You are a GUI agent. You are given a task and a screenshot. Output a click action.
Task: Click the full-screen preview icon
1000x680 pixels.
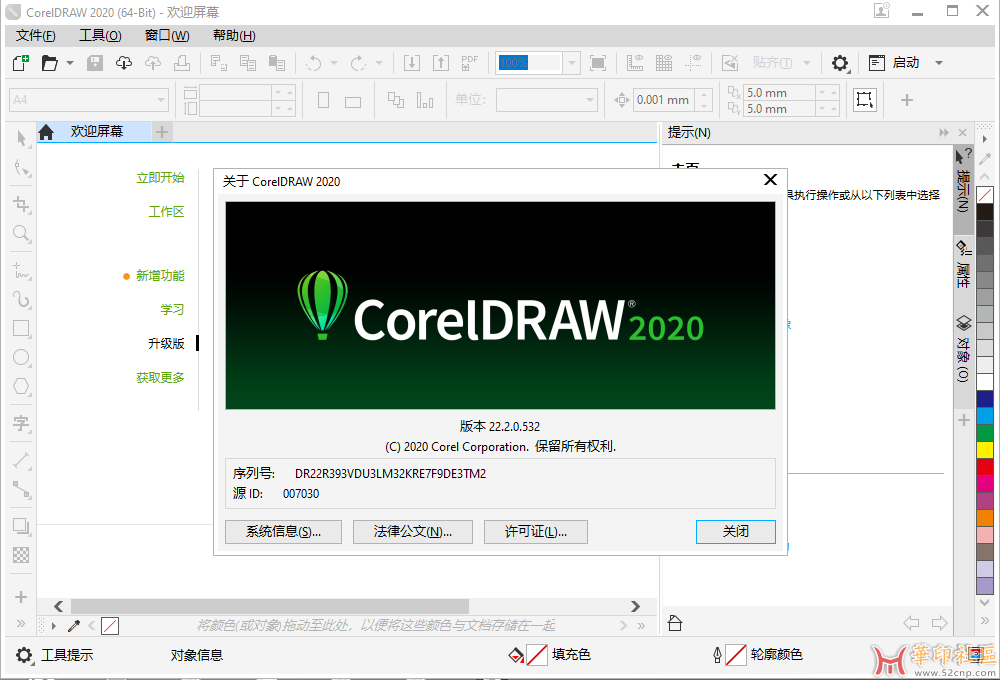tap(598, 63)
